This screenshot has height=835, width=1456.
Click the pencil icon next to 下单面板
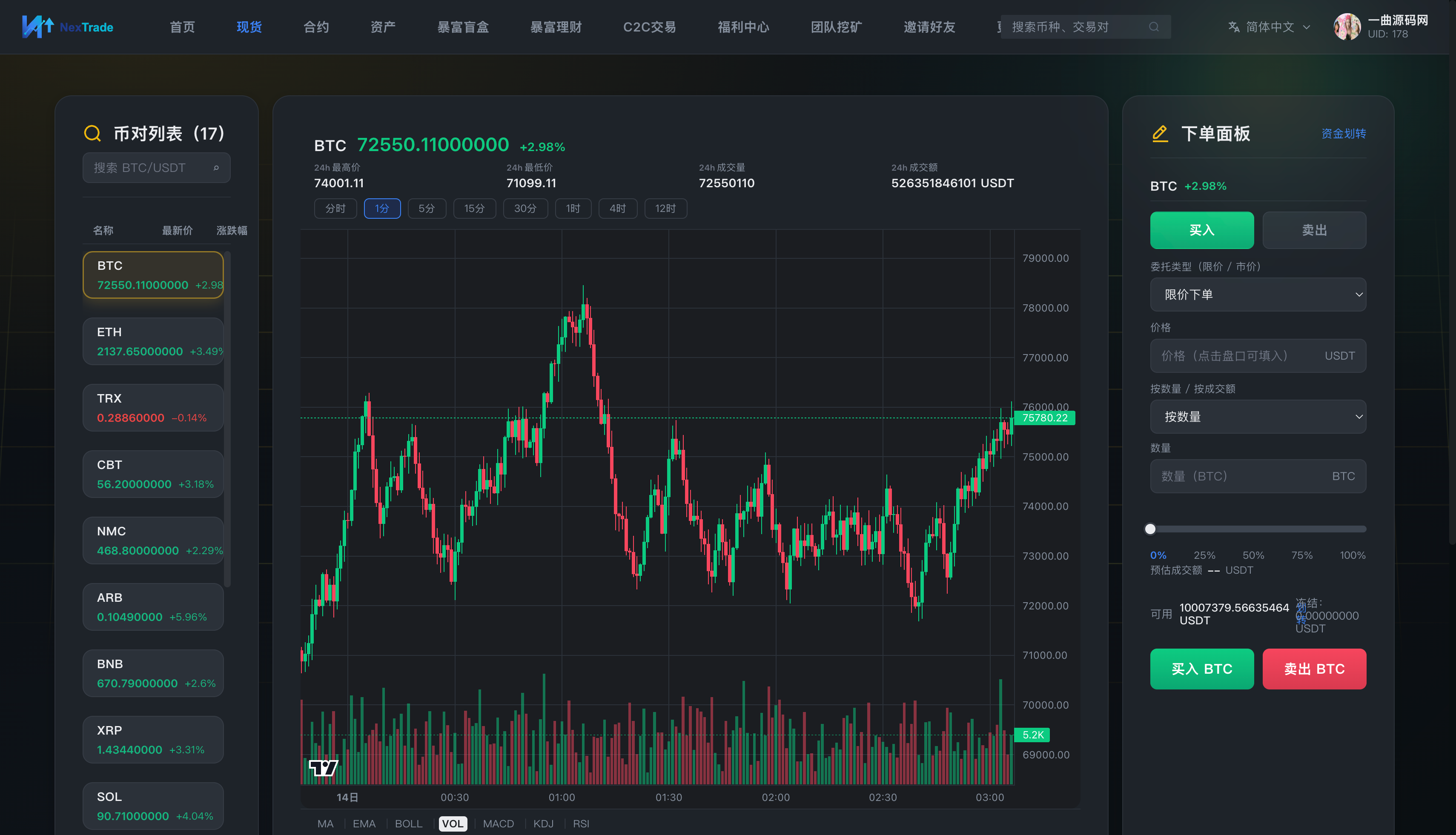(x=1160, y=134)
